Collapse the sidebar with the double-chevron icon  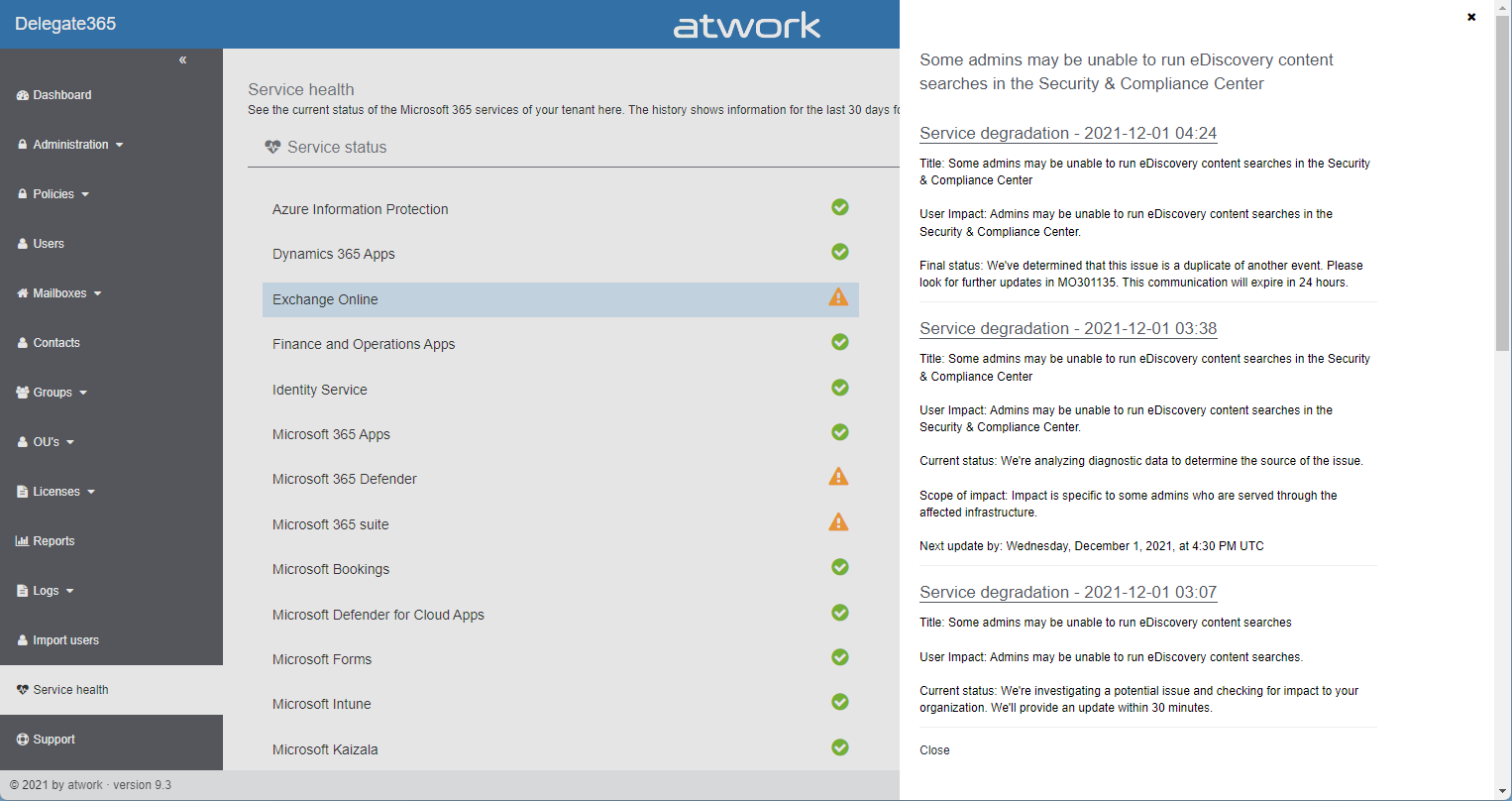tap(182, 60)
